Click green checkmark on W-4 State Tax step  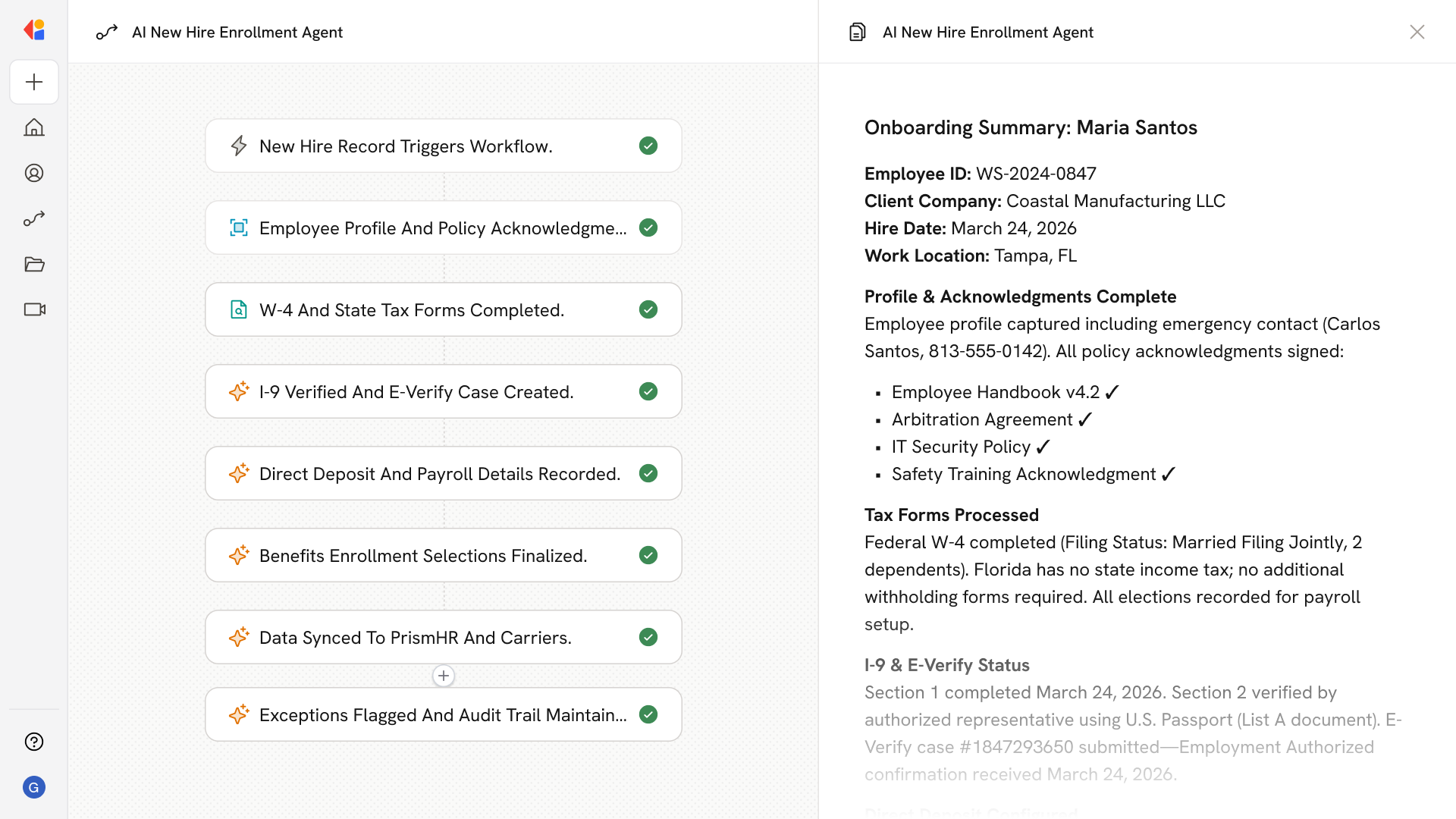click(648, 309)
